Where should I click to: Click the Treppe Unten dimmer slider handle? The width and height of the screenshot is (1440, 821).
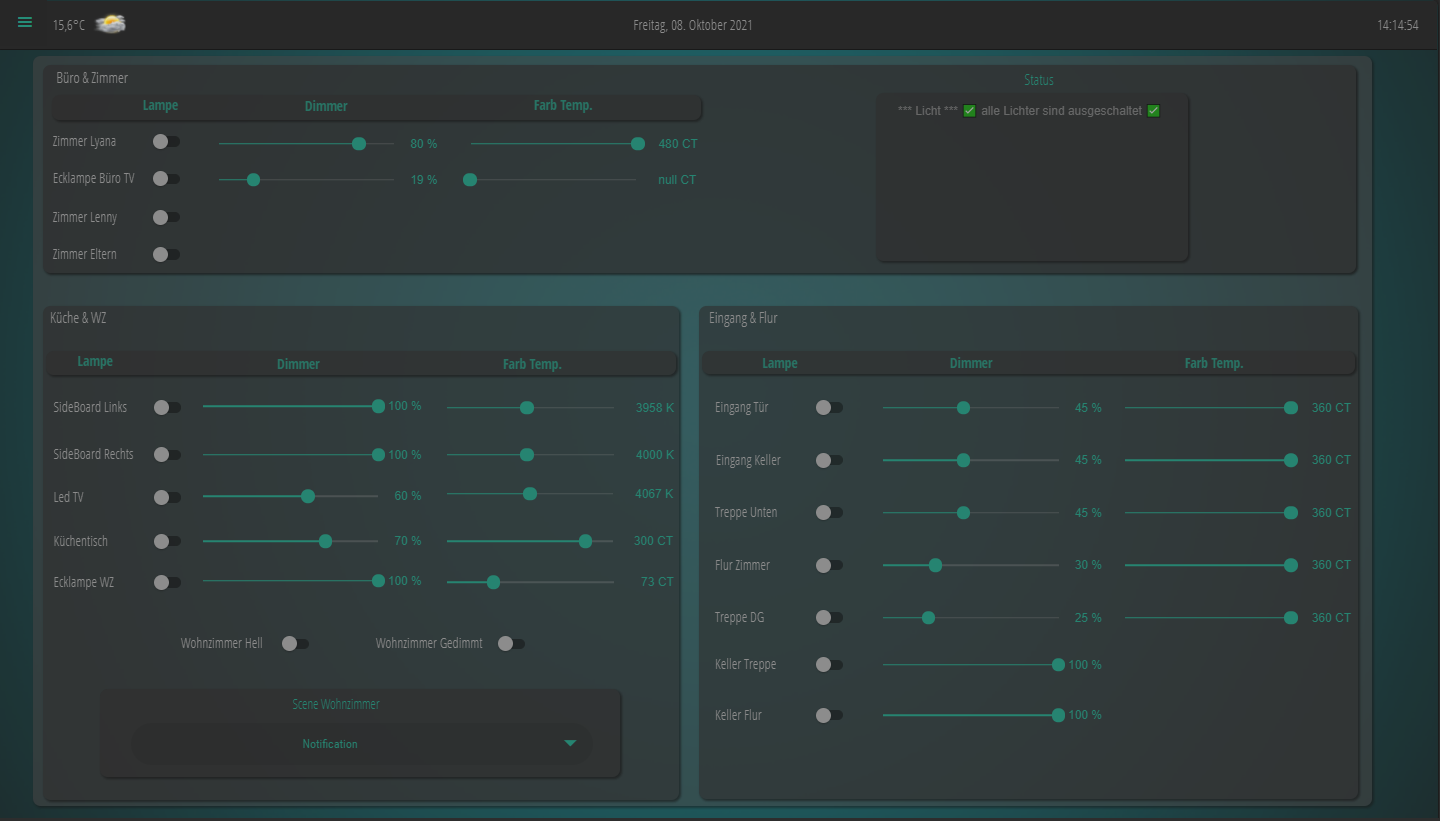pyautogui.click(x=963, y=512)
